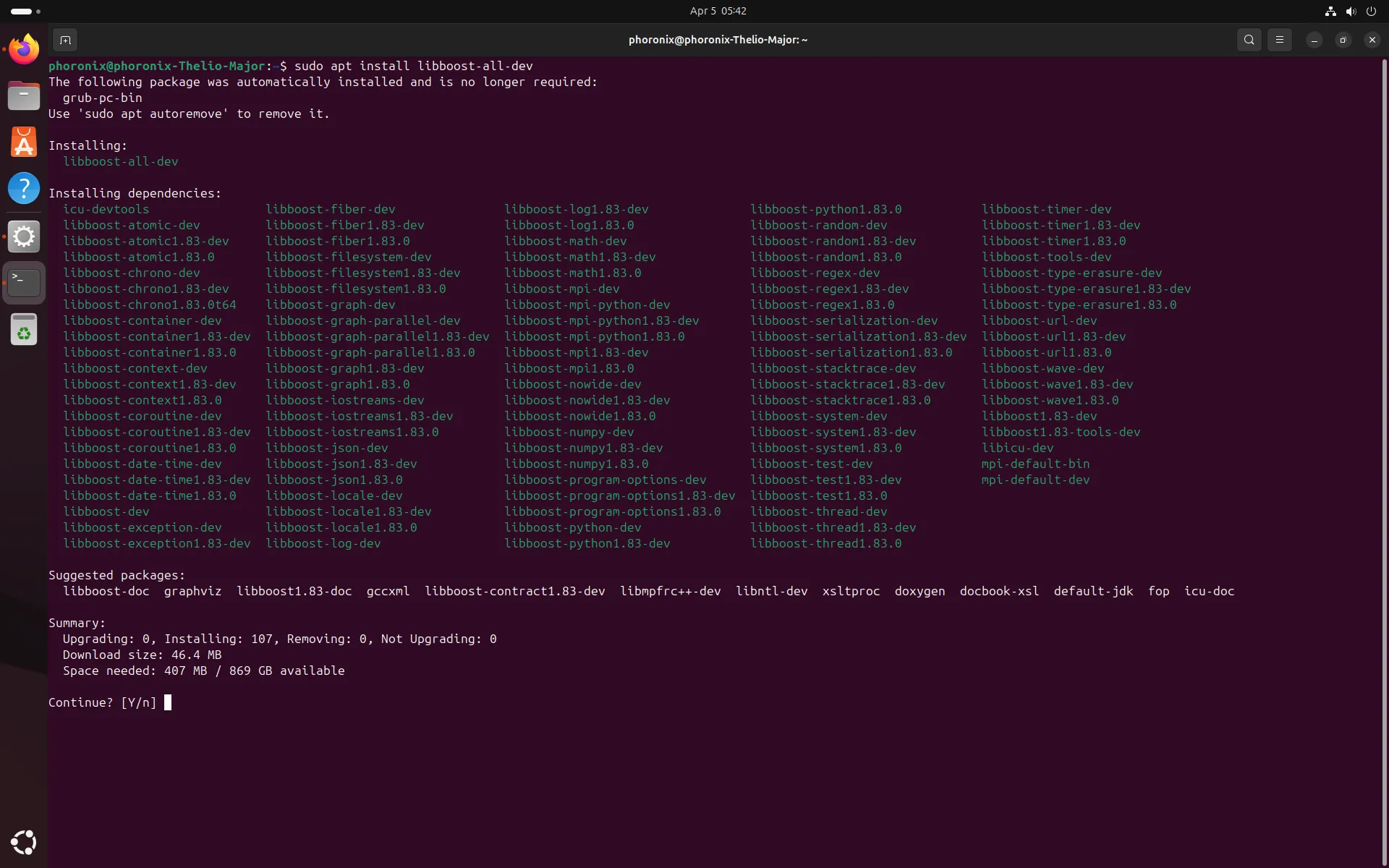Open the terminal hamburger menu
The width and height of the screenshot is (1389, 868).
point(1279,40)
